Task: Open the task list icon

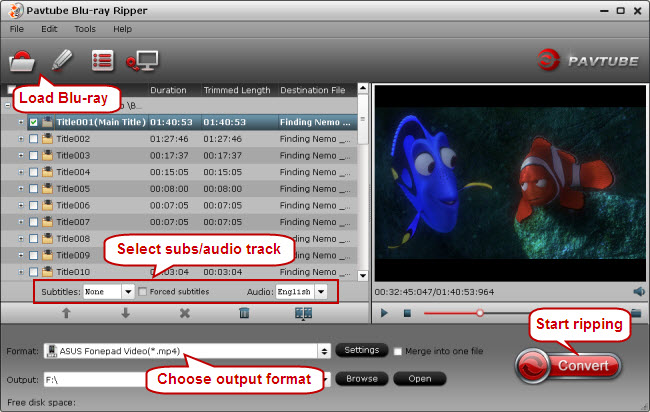Action: (102, 61)
